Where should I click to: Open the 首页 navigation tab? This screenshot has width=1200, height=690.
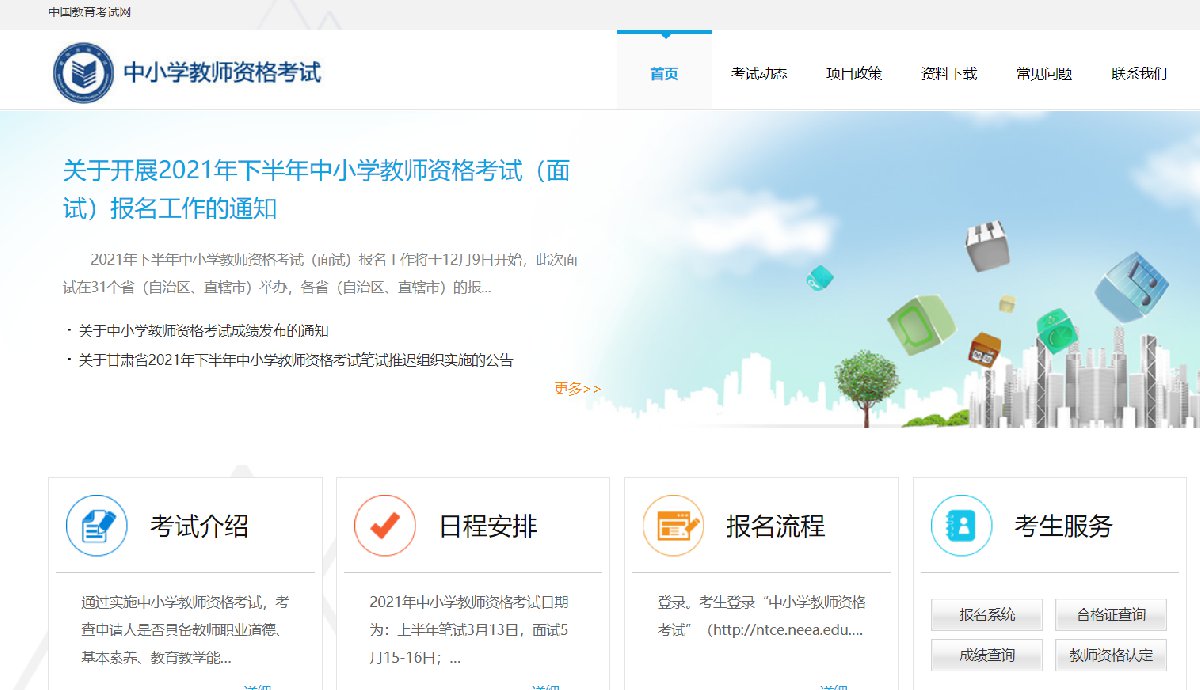[x=664, y=71]
